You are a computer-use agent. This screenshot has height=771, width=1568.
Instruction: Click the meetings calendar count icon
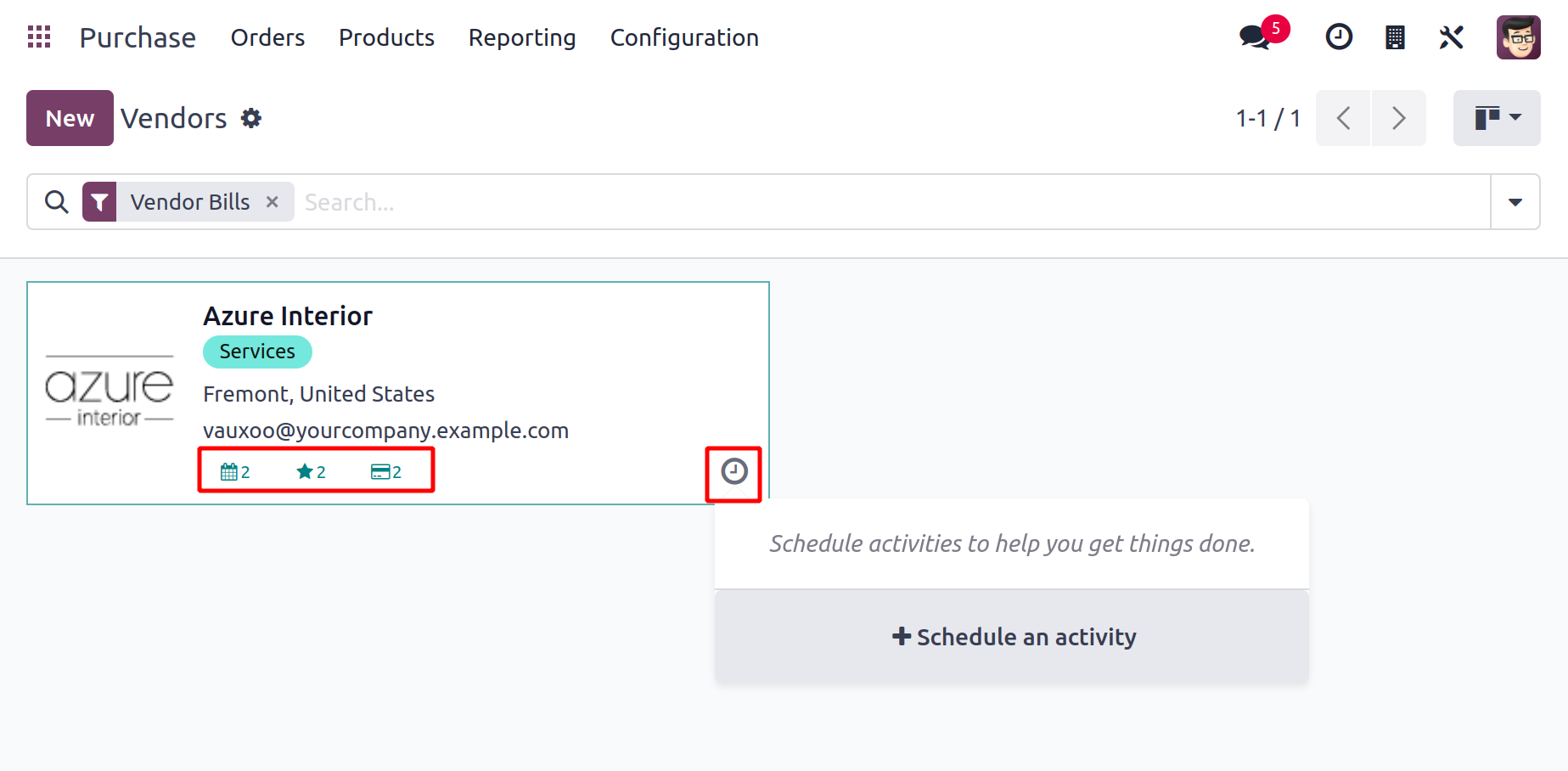[x=235, y=472]
